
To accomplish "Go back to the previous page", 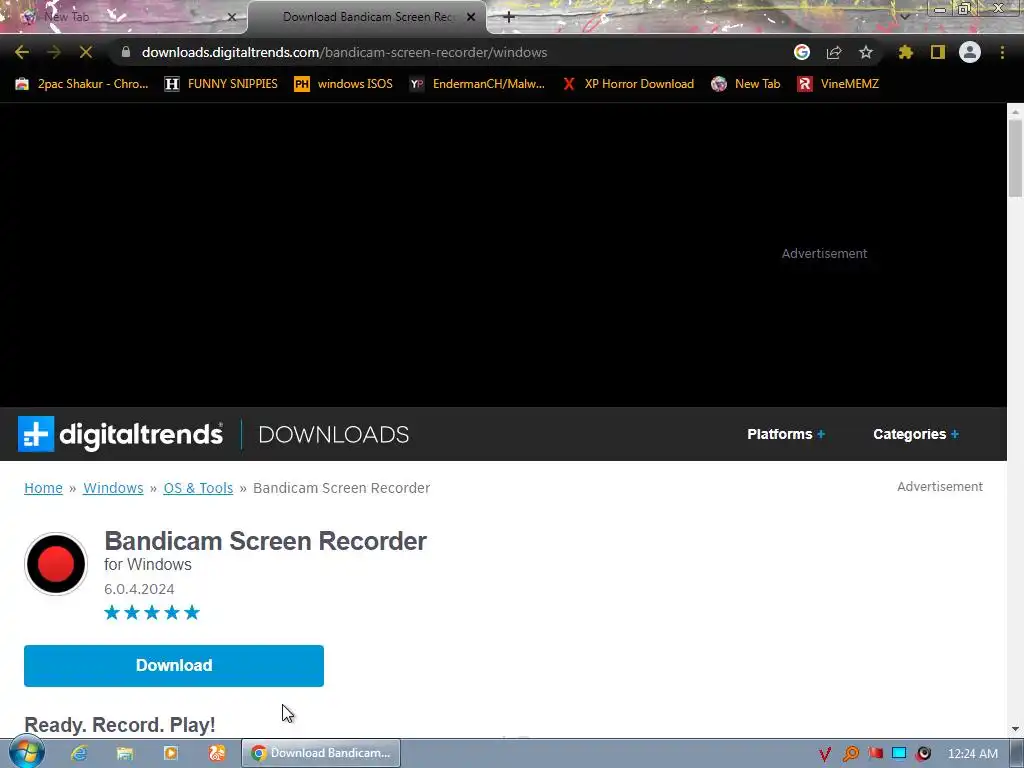I will click(x=22, y=52).
